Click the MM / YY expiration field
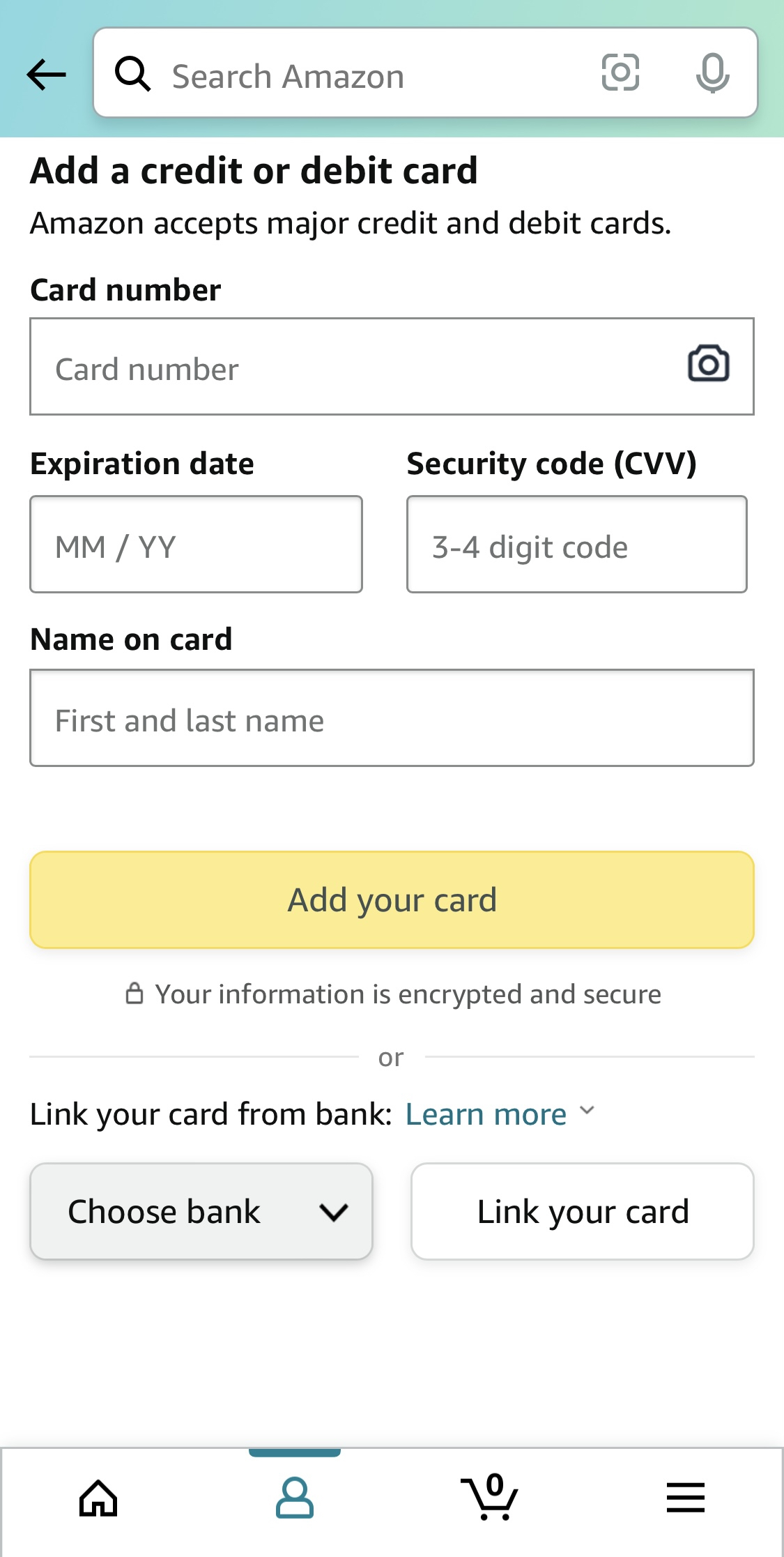This screenshot has width=784, height=1557. [196, 545]
